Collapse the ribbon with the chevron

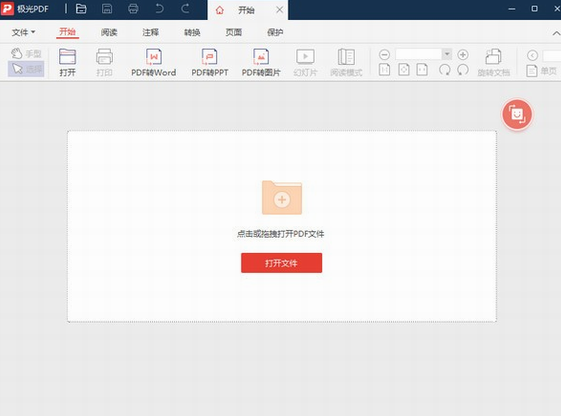coord(556,33)
